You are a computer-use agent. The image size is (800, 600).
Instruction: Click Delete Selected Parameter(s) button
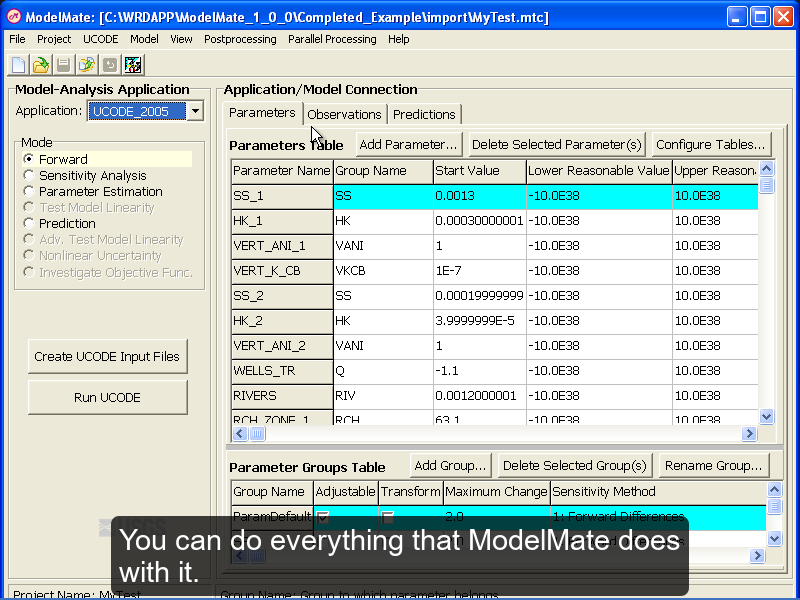(x=557, y=144)
